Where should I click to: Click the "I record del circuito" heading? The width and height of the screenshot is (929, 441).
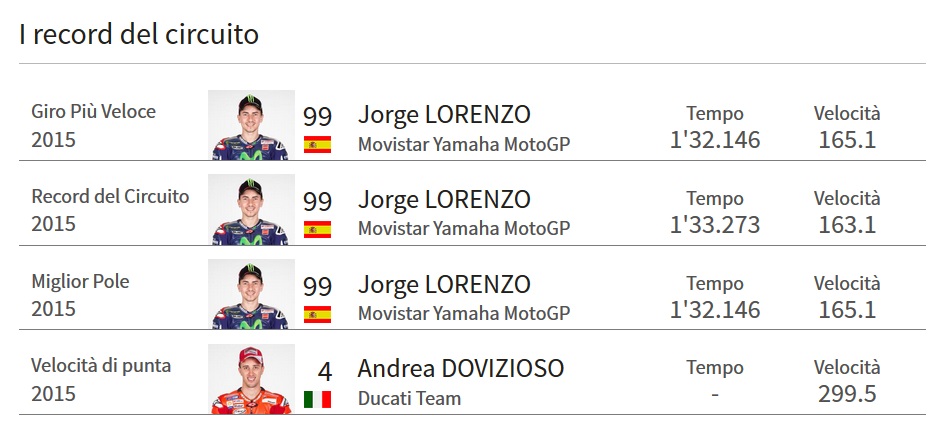click(139, 34)
